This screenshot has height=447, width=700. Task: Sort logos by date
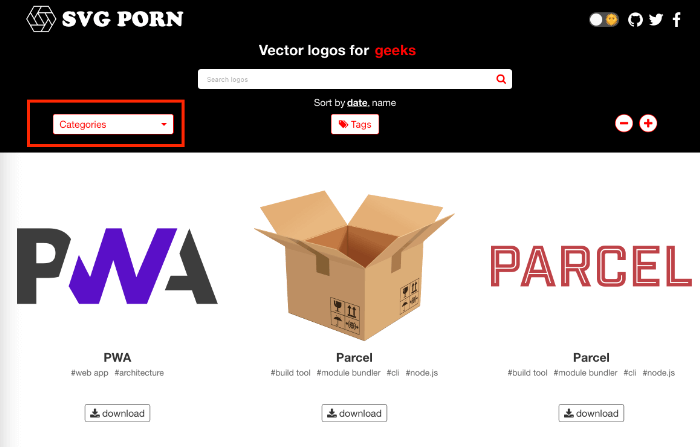[x=357, y=103]
